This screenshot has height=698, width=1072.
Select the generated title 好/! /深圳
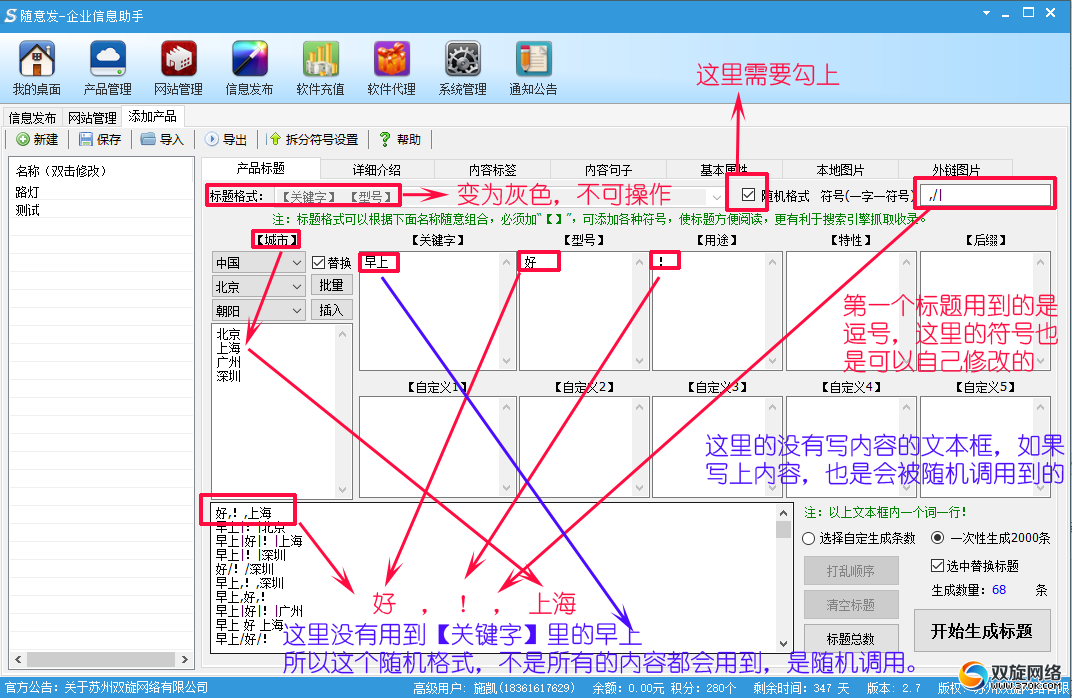(245, 569)
